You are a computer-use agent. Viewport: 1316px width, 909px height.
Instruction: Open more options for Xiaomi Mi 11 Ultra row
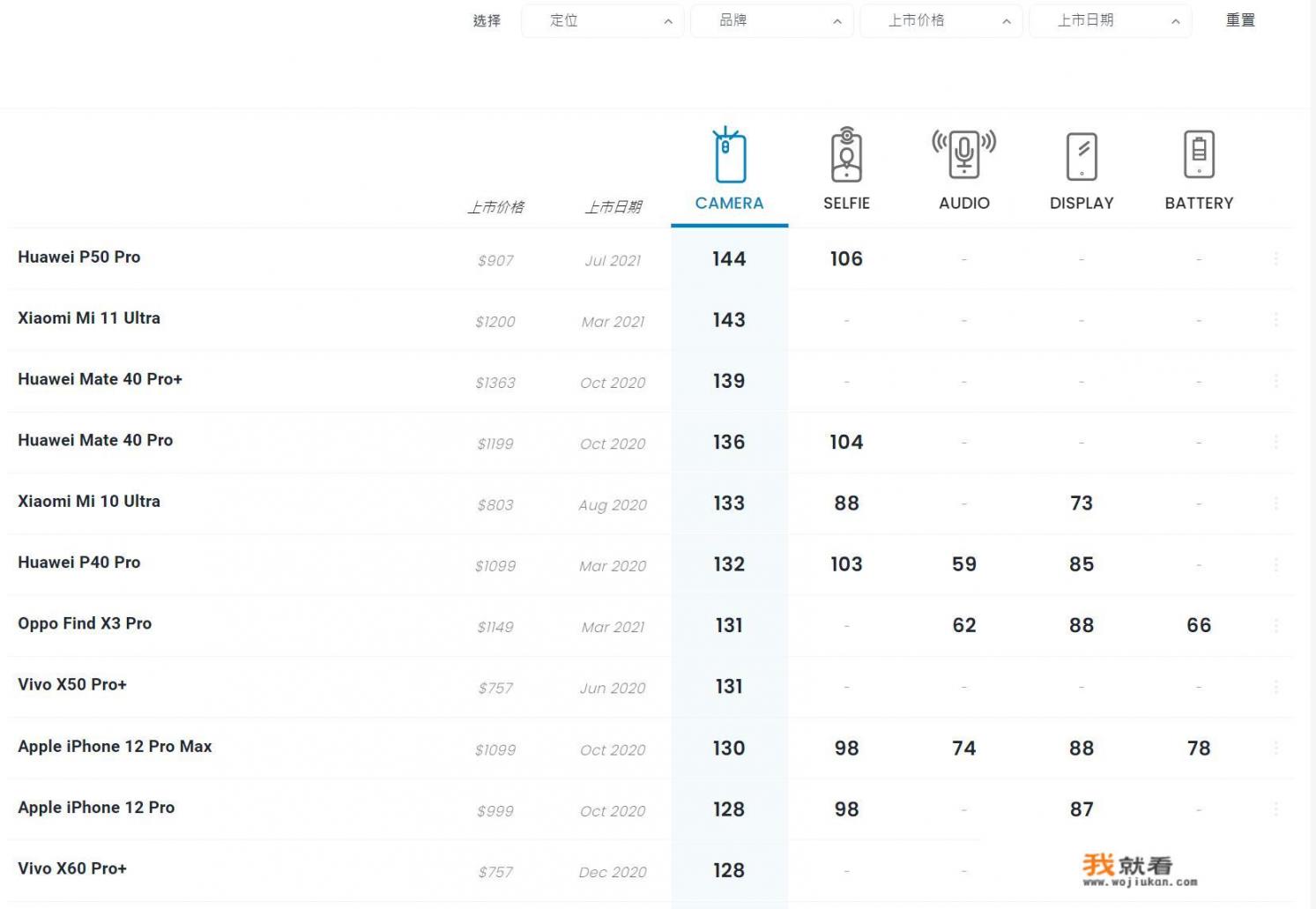pyautogui.click(x=1275, y=319)
